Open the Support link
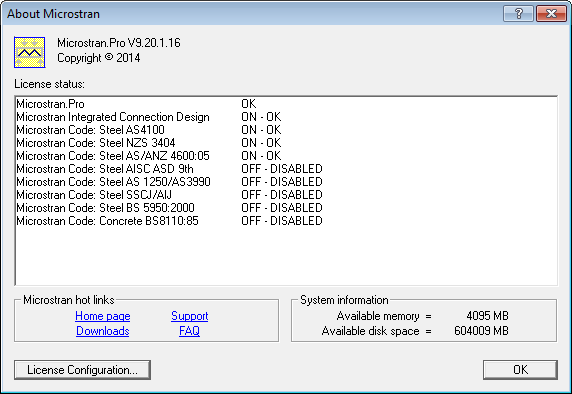 (190, 316)
